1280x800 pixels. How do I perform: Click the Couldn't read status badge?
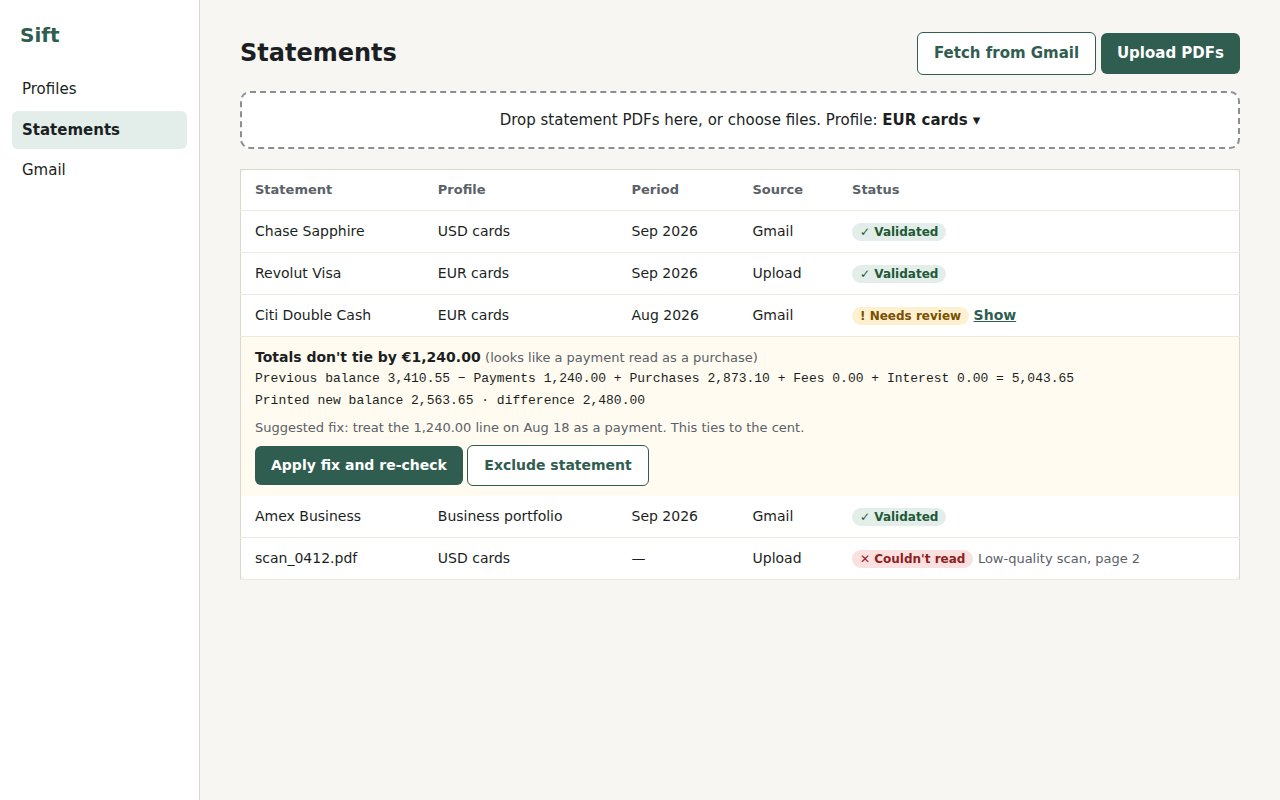[x=912, y=559]
